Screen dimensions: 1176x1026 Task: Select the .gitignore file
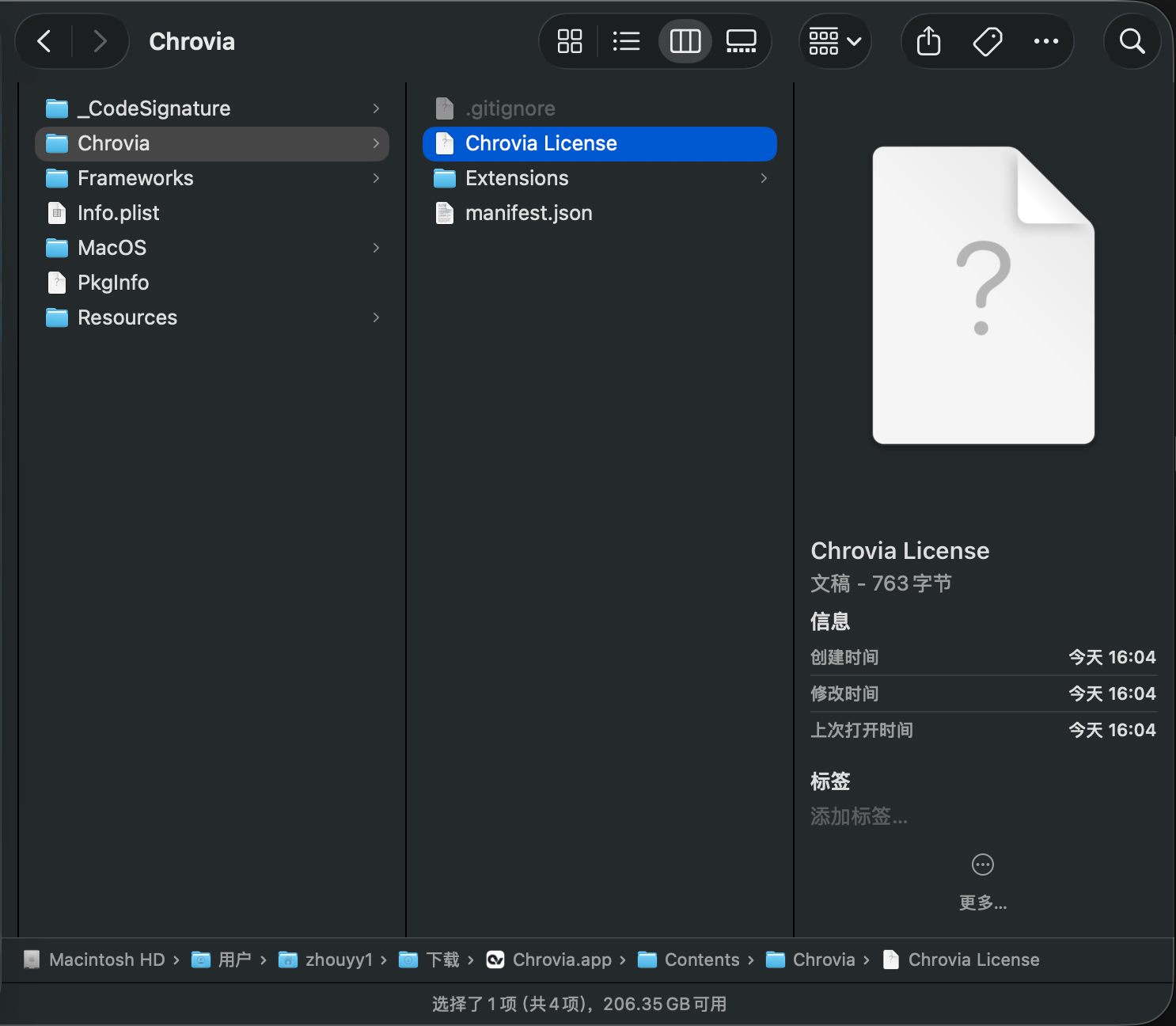(600, 108)
